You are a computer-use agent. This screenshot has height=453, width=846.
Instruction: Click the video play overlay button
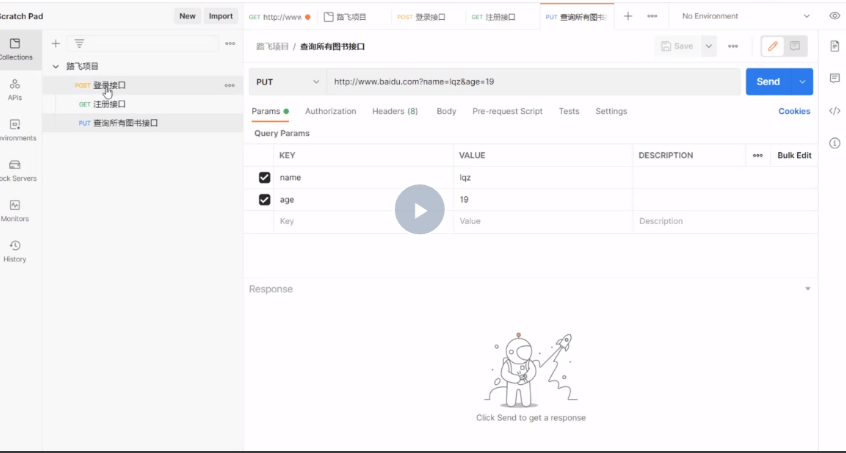[x=420, y=210]
